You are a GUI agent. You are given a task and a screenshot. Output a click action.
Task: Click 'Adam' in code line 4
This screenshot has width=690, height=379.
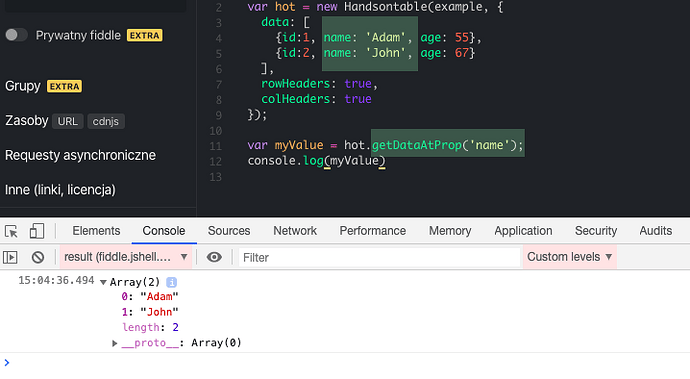[x=386, y=37]
